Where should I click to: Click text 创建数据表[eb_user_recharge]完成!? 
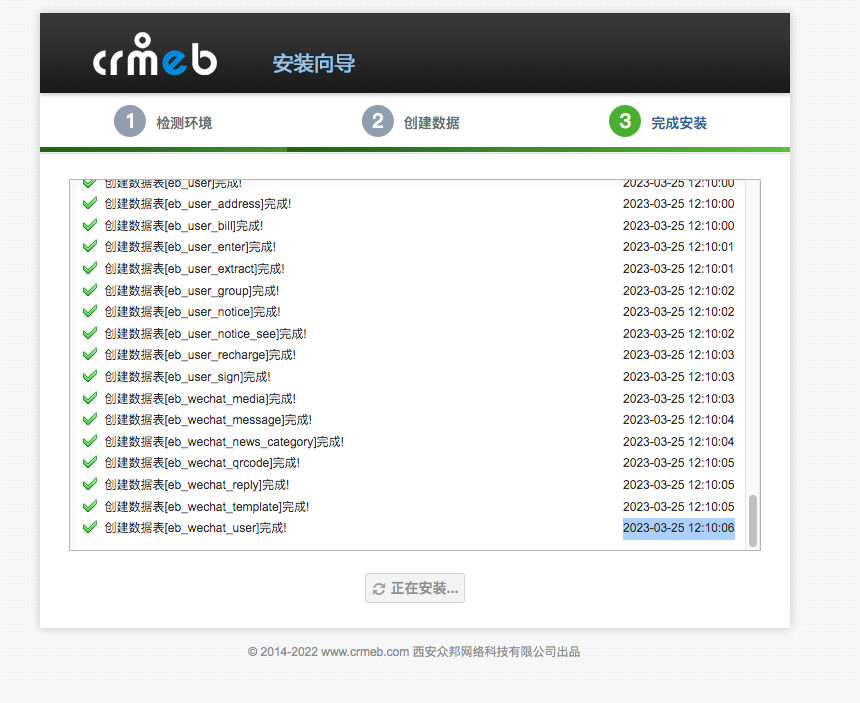(x=200, y=355)
